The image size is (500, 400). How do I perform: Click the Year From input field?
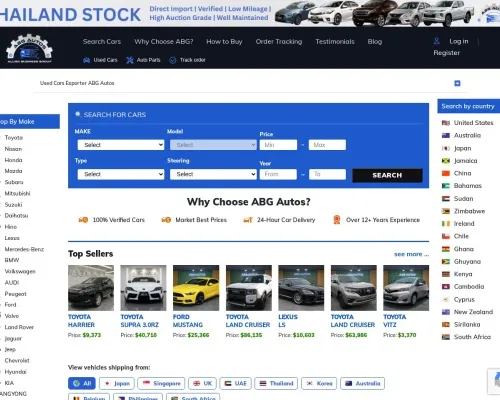pos(278,174)
